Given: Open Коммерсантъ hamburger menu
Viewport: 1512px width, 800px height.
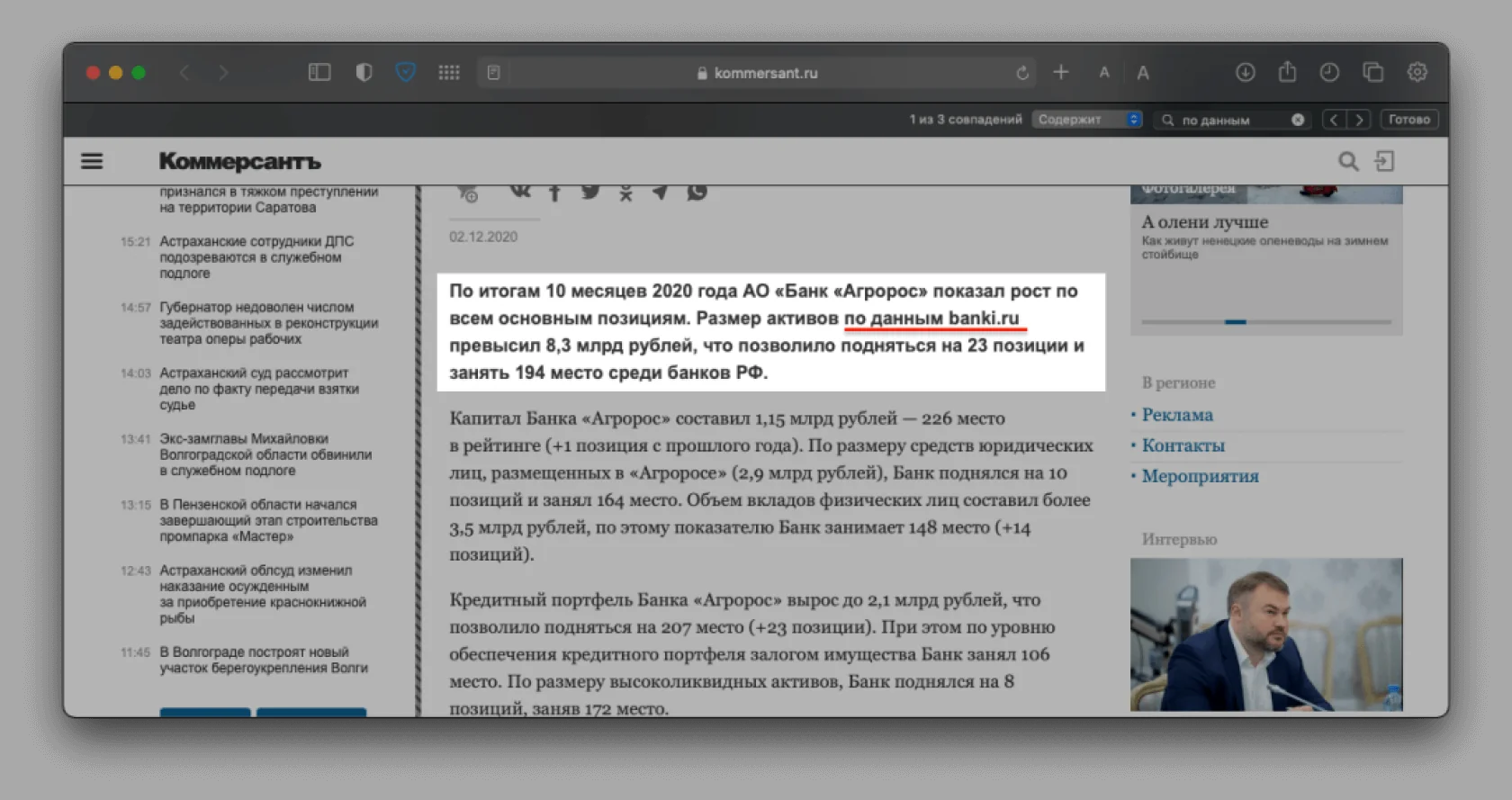Looking at the screenshot, I should [x=92, y=161].
